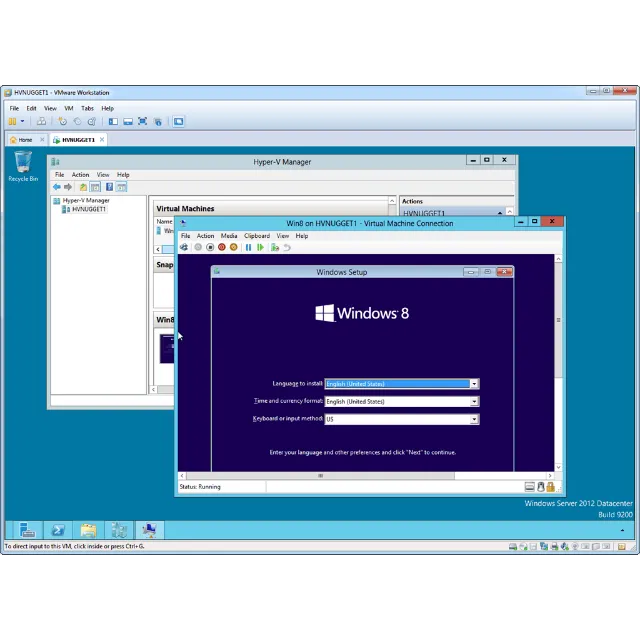Click the VMware suspend (pause) toolbar button
The width and height of the screenshot is (640, 640).
[x=13, y=121]
